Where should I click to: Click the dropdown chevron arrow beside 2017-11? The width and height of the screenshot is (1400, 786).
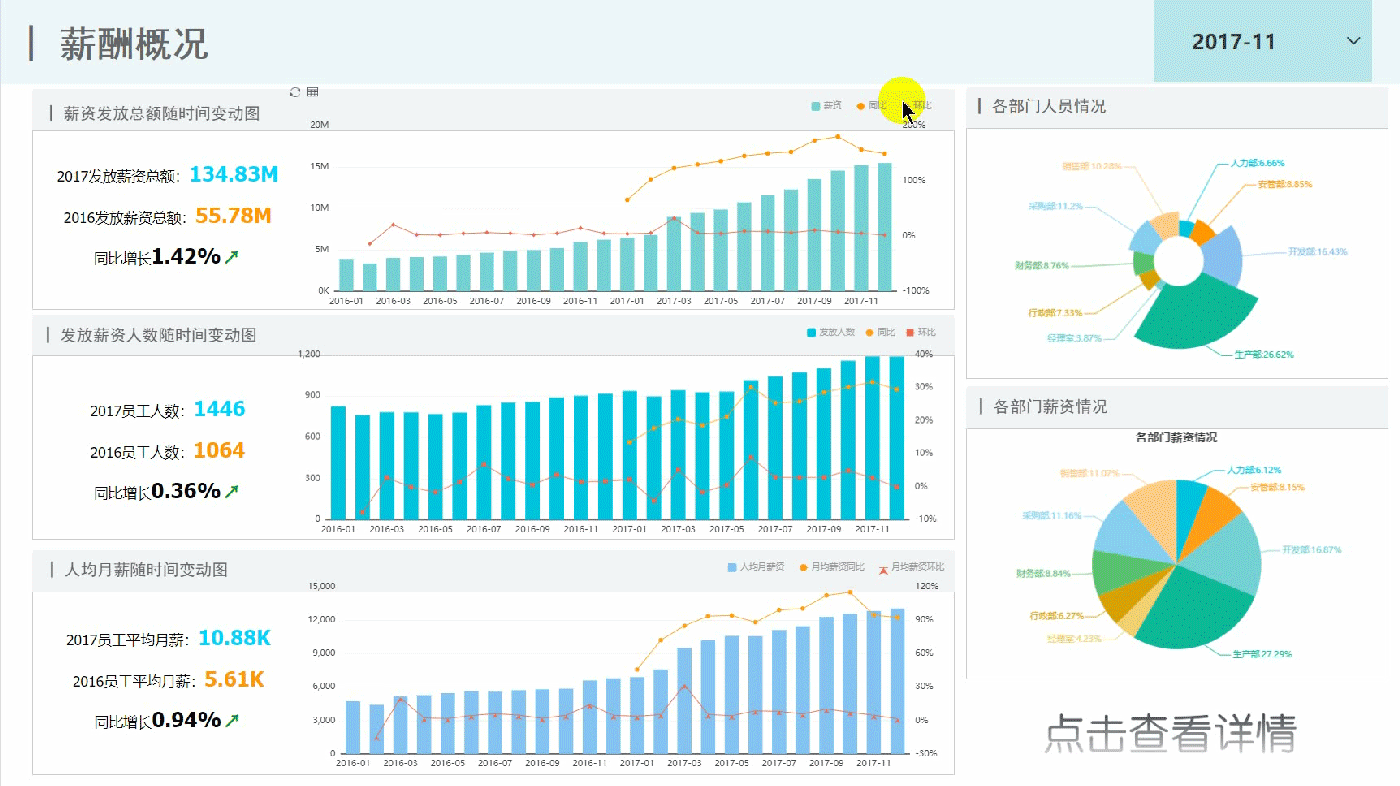[x=1354, y=42]
